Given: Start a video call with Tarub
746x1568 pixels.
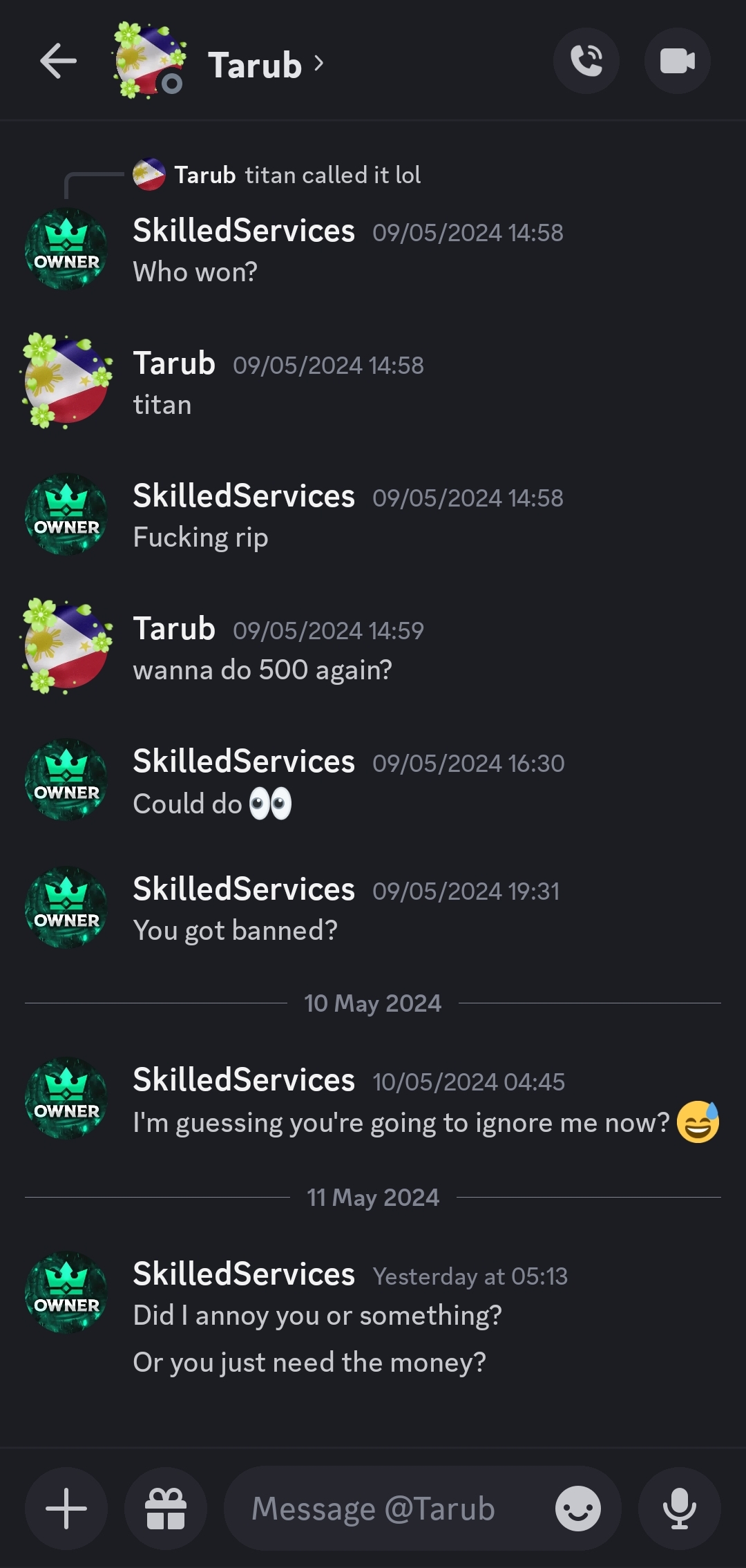Looking at the screenshot, I should [x=678, y=61].
